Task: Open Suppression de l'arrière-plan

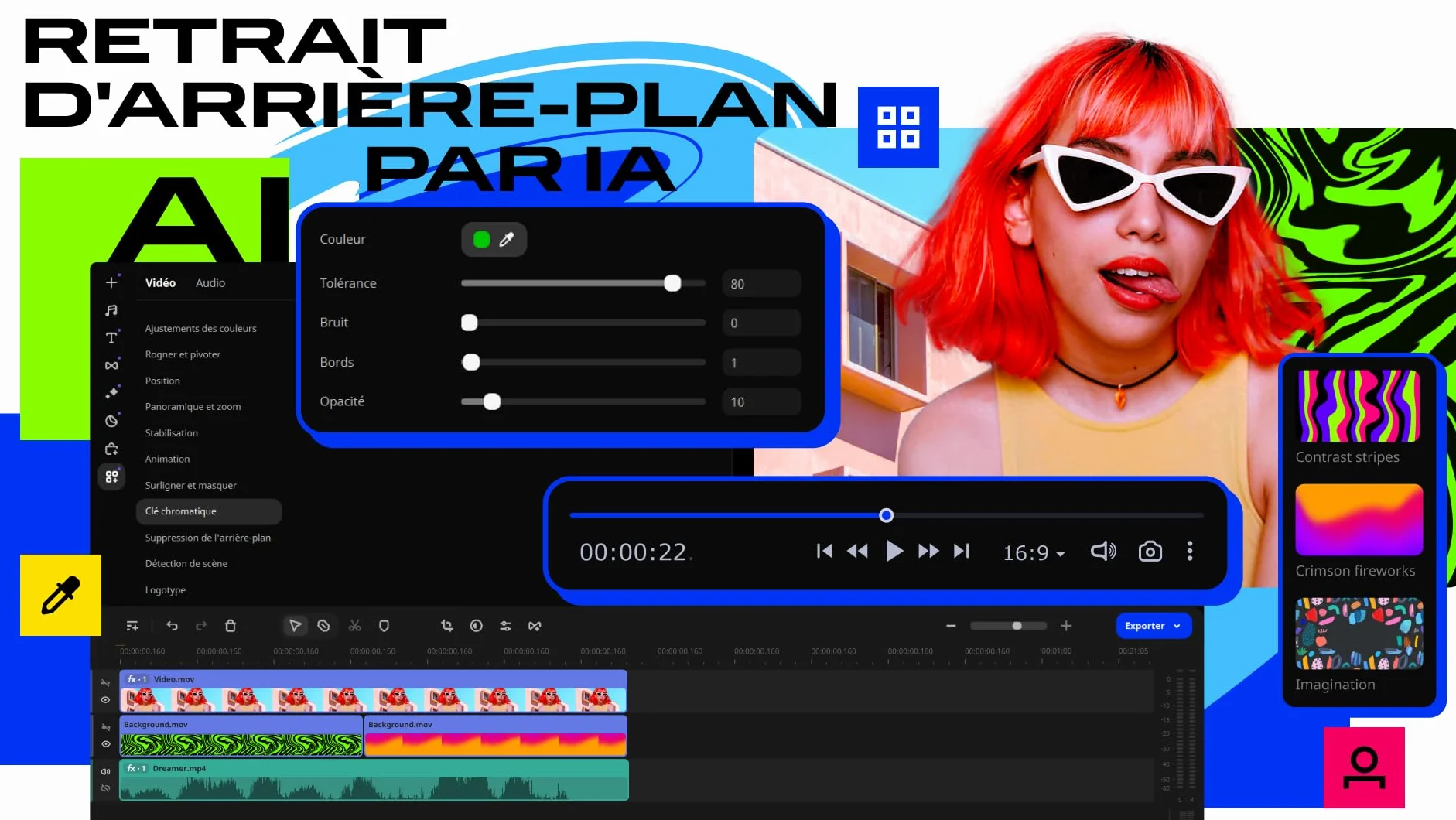Action: [x=207, y=538]
